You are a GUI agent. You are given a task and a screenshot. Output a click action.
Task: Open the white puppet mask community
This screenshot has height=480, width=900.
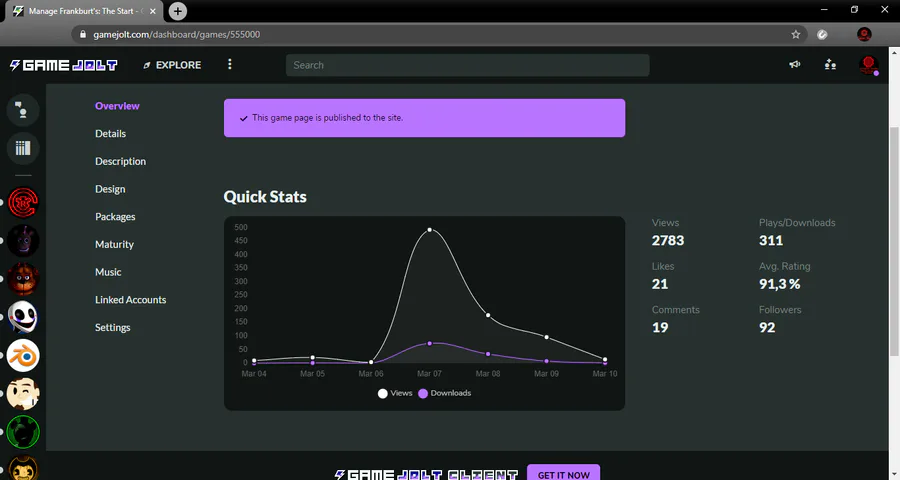tap(23, 317)
